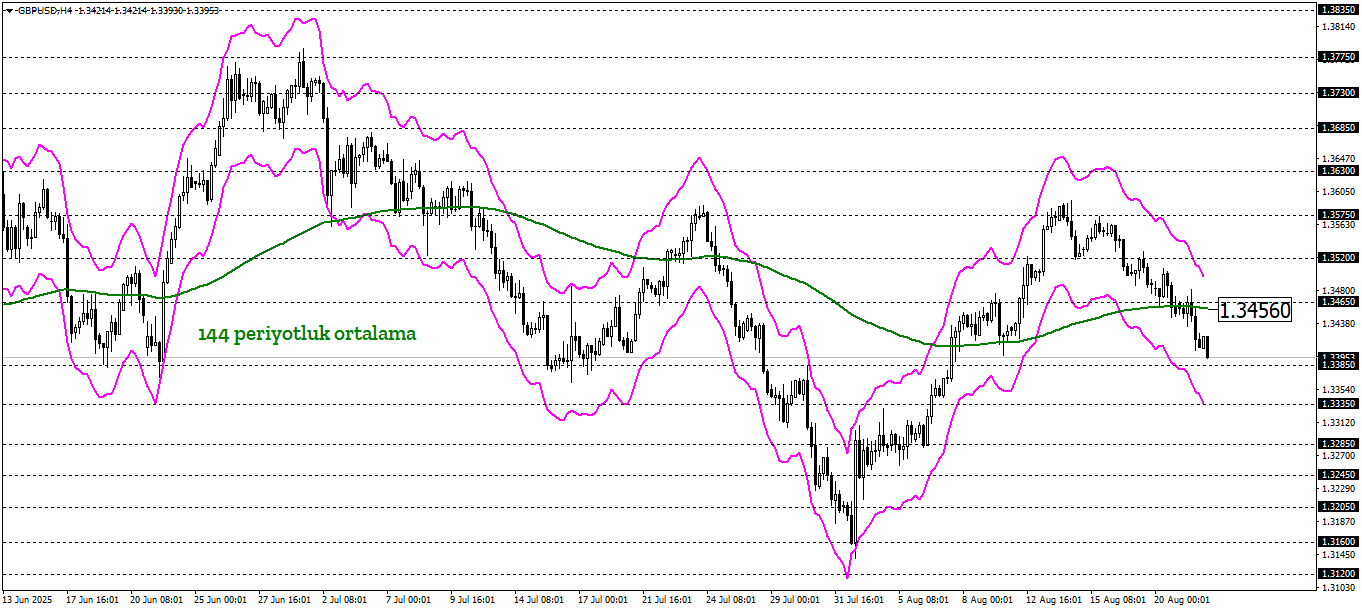Click the 1.37300 price level label

(1338, 93)
